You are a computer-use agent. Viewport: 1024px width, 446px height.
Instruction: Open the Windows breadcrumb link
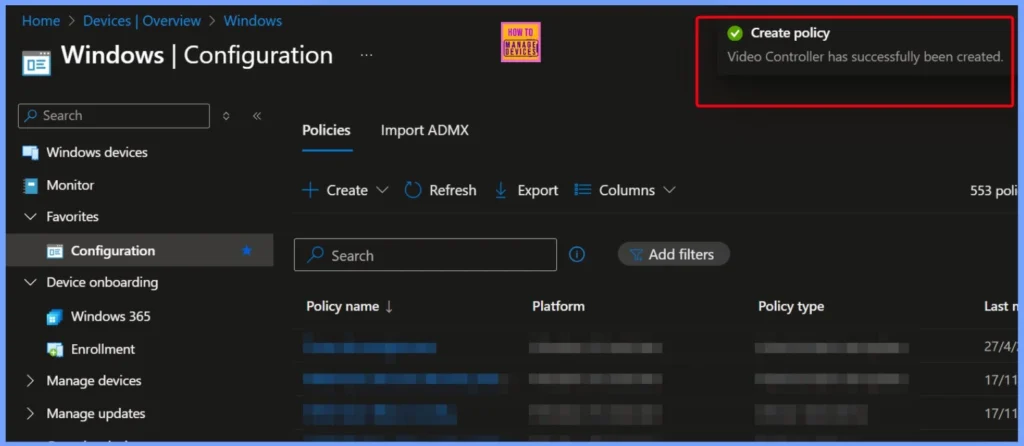tap(253, 21)
